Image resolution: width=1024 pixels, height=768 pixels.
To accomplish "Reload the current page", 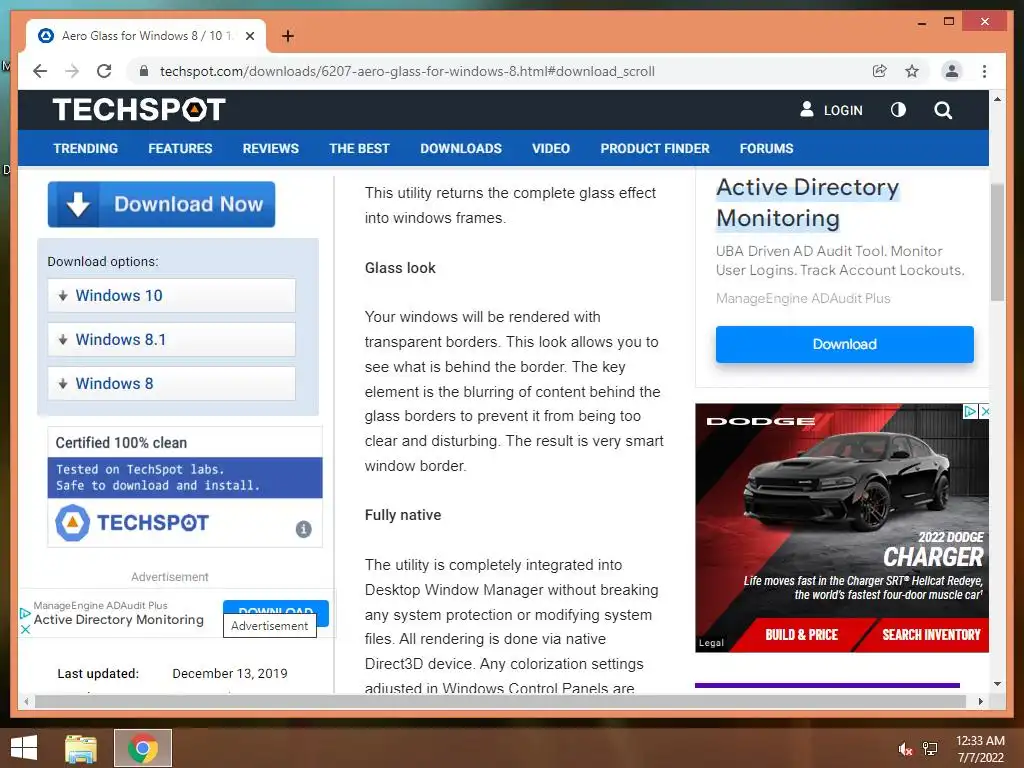I will coord(104,71).
